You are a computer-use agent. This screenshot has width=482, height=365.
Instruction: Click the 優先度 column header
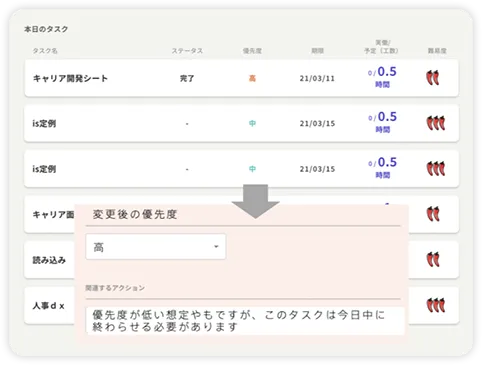click(x=252, y=51)
